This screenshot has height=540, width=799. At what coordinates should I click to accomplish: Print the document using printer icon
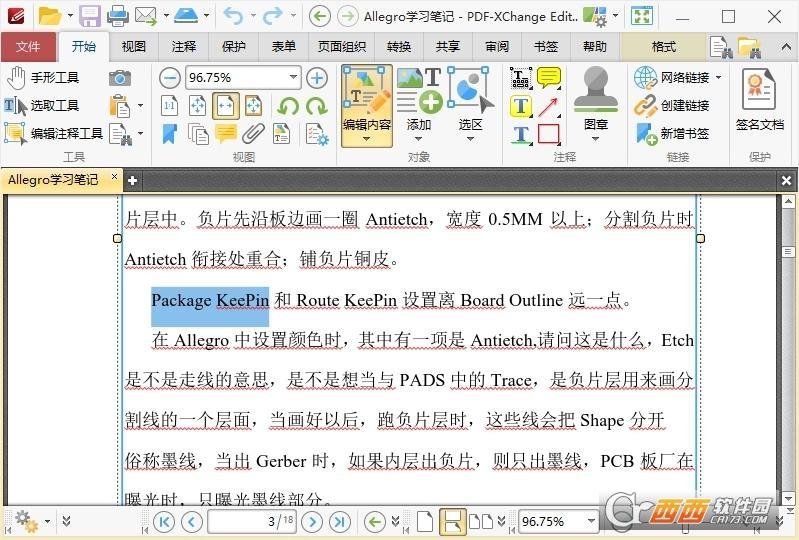click(118, 16)
